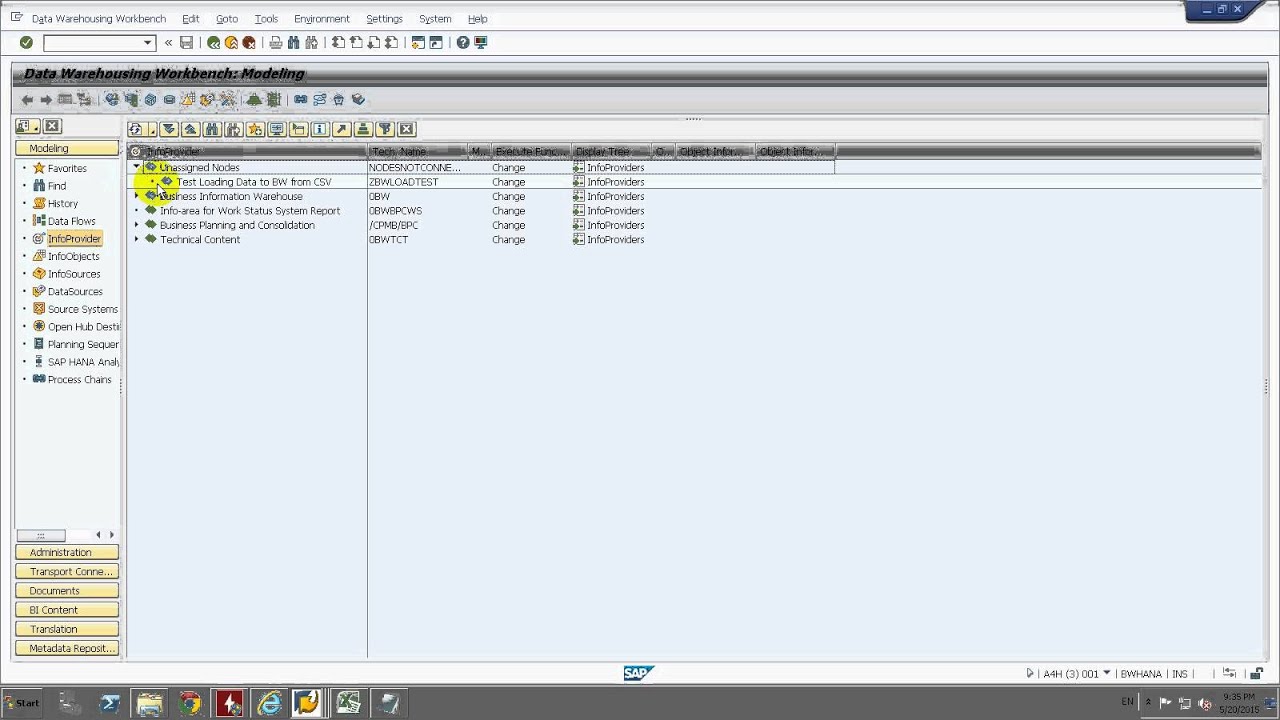1280x720 pixels.
Task: Click the Set Filter funnel icon
Action: [x=385, y=130]
